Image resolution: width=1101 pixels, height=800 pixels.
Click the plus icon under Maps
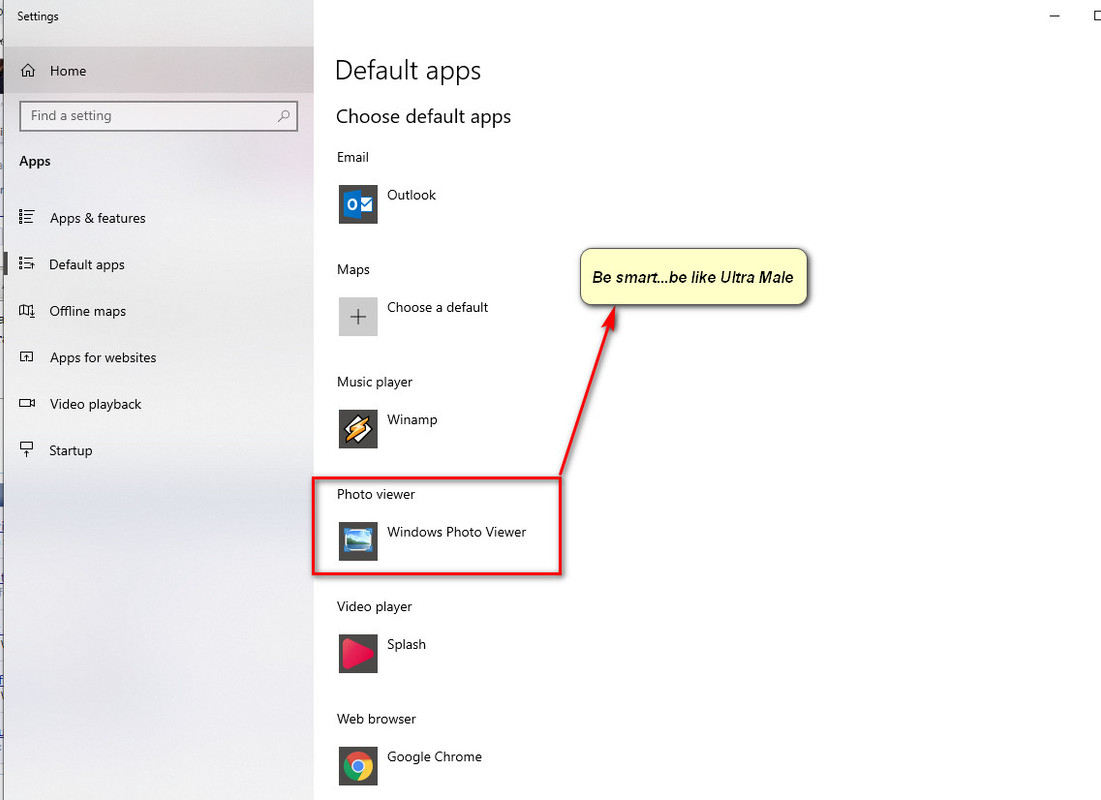pos(358,317)
